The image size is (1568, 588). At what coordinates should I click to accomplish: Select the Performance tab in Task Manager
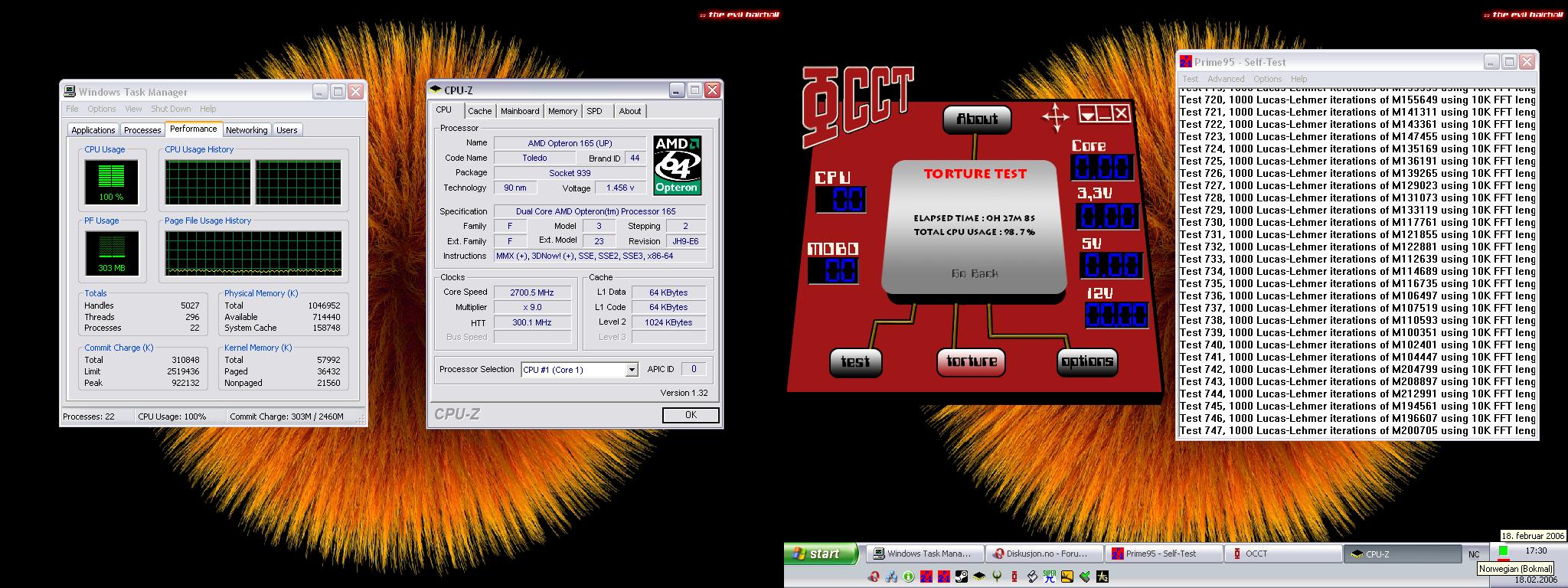tap(193, 129)
